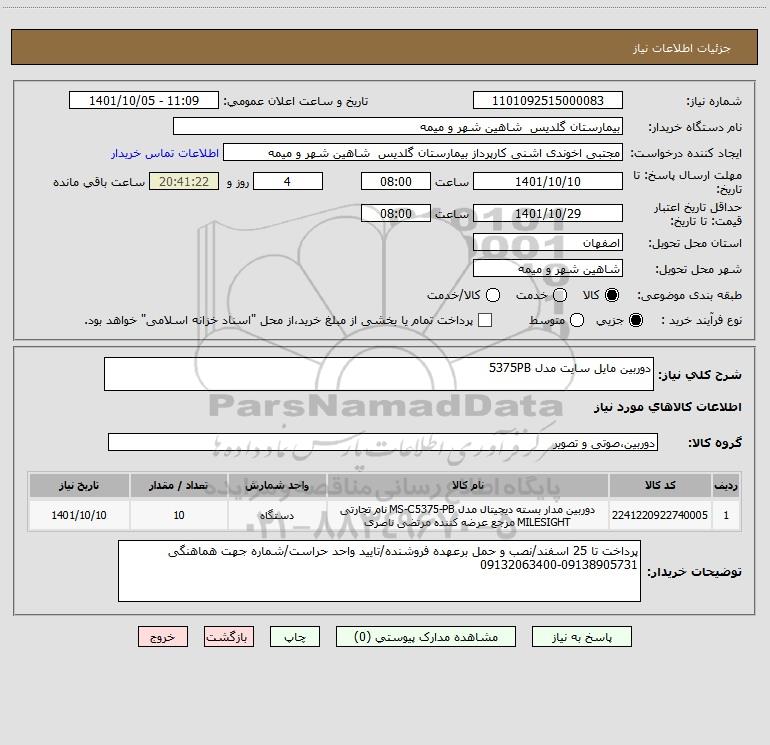Click the request creator field مجتبی اخوندی
770x745 pixels.
click(x=423, y=153)
